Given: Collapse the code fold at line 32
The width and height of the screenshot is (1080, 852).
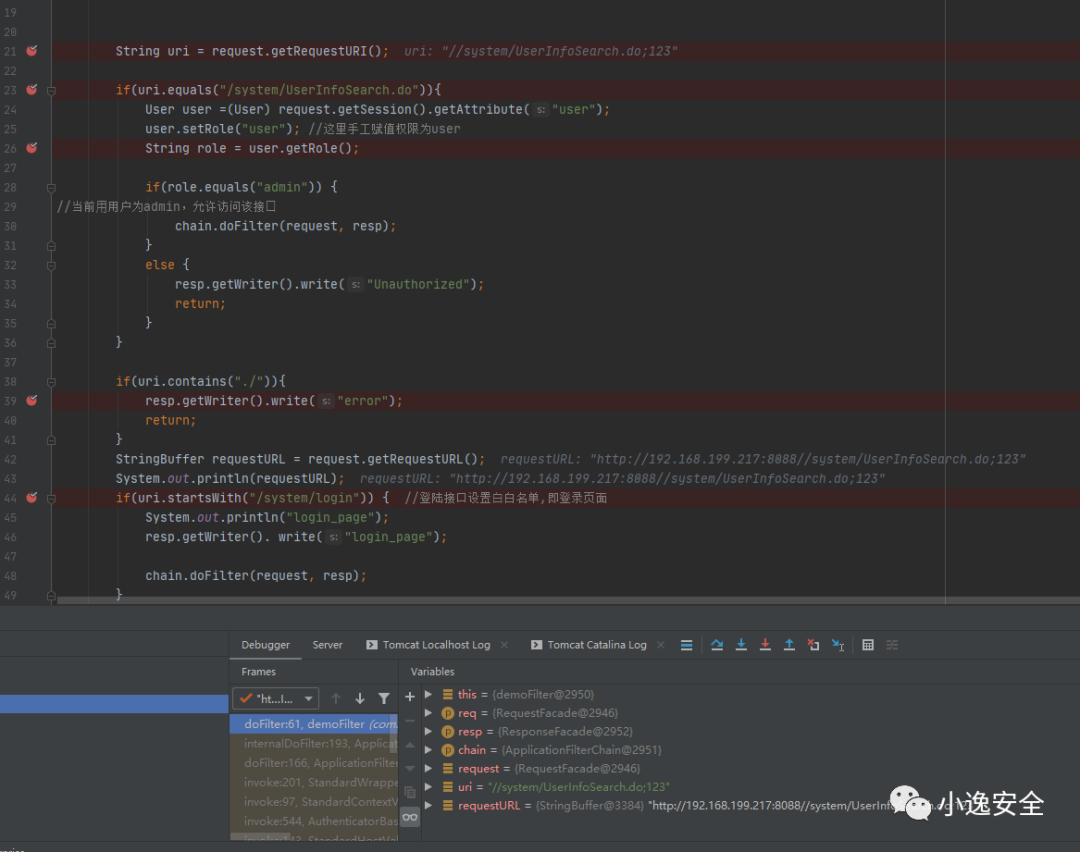Looking at the screenshot, I should (51, 265).
